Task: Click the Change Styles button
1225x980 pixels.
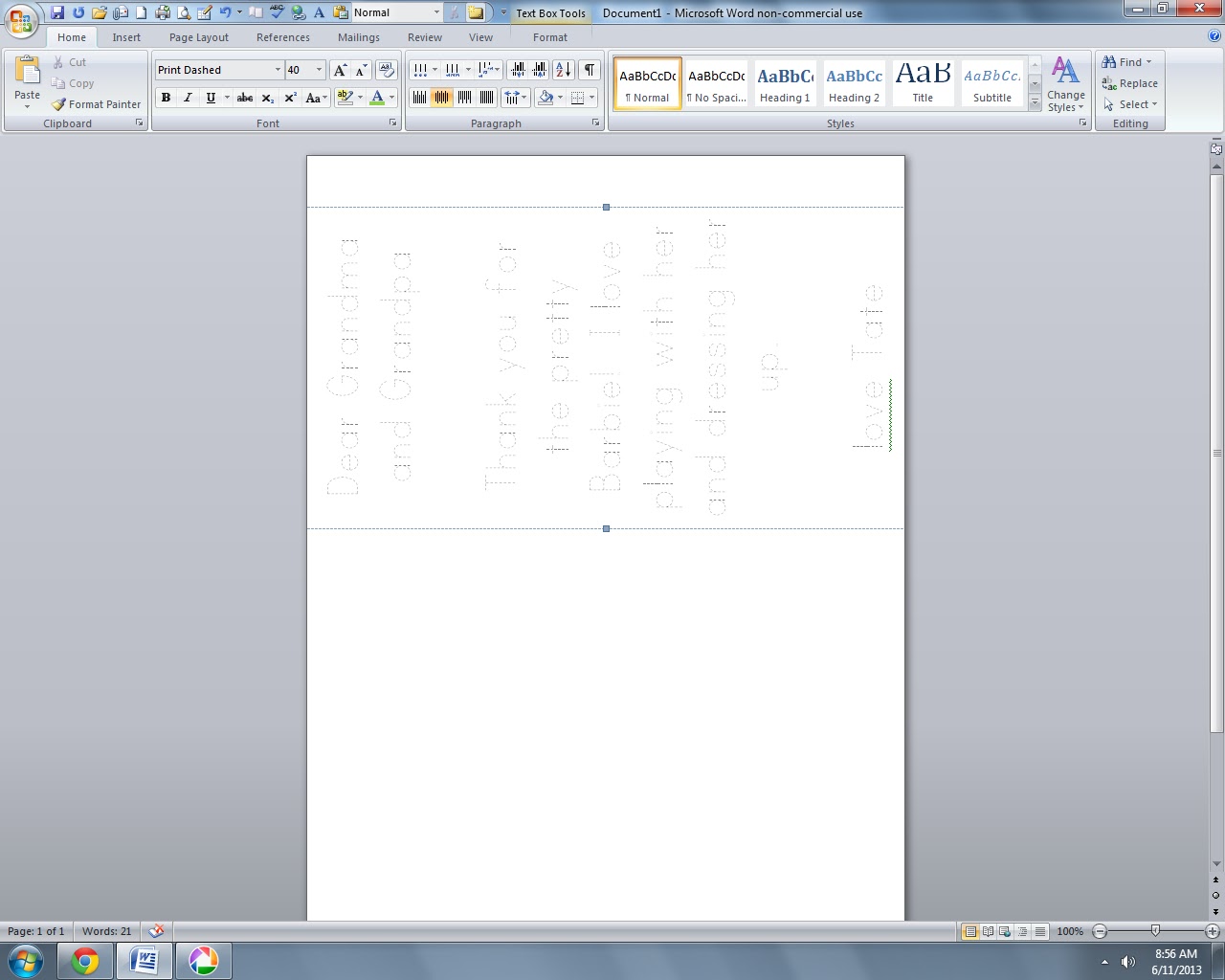Action: (1066, 84)
